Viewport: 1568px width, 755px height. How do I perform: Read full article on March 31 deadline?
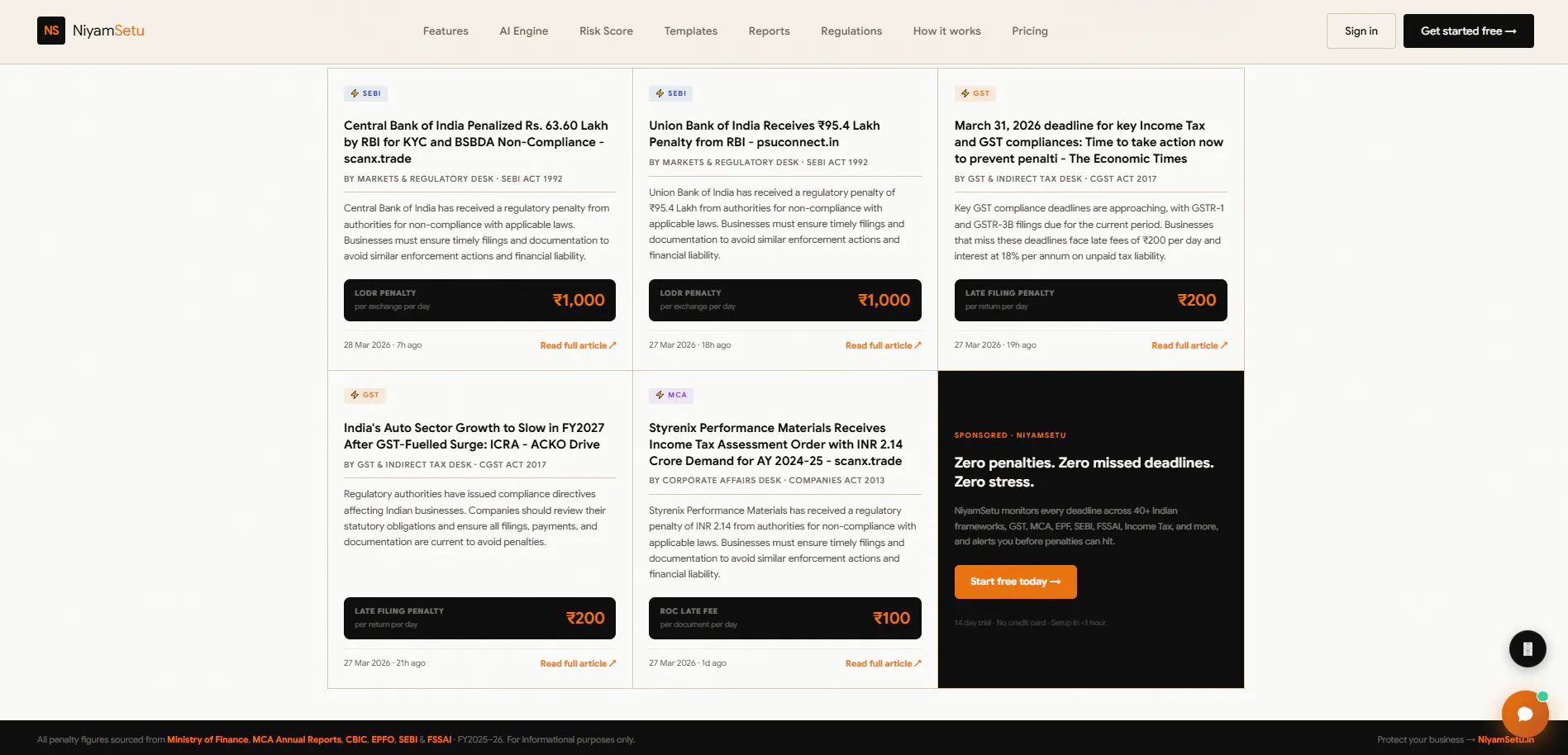(x=1189, y=345)
